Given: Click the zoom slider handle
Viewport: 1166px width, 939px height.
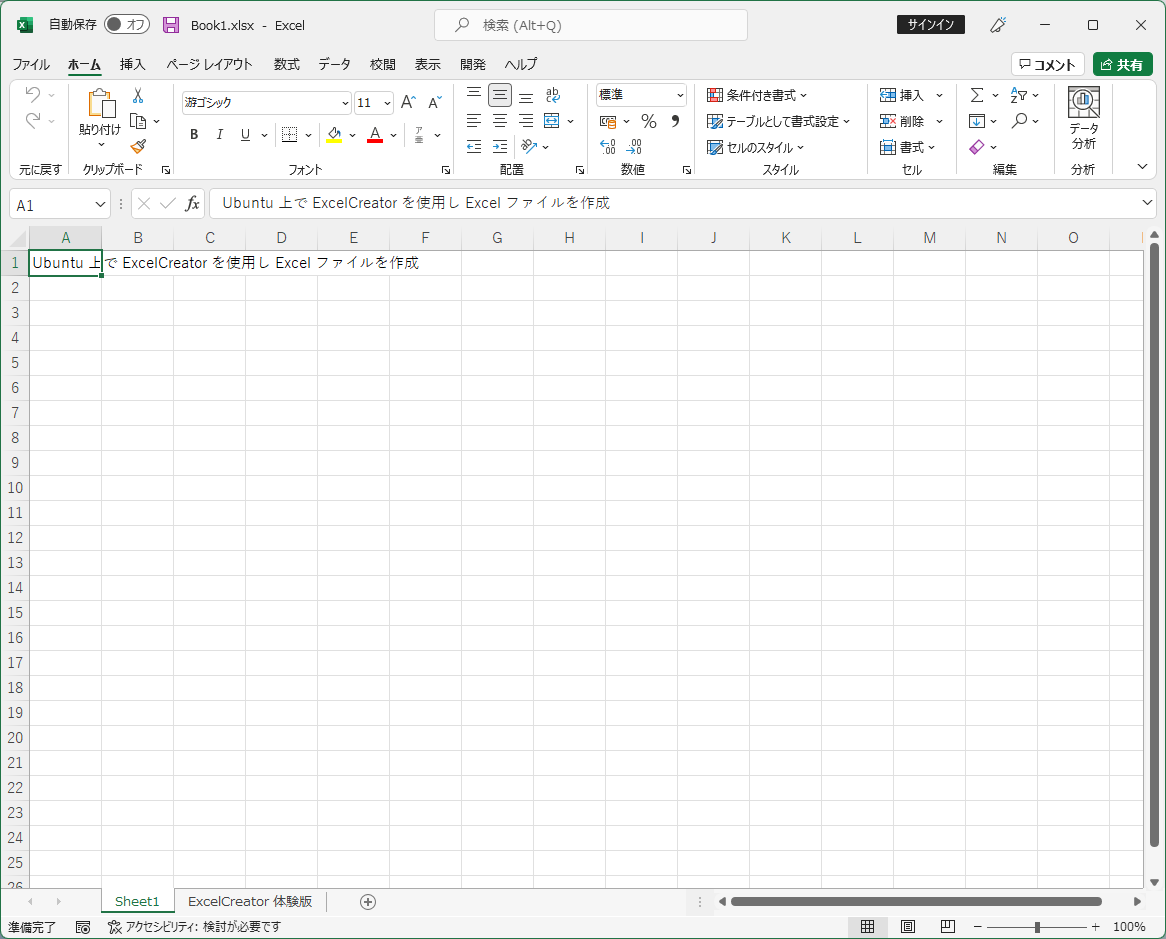Looking at the screenshot, I should [x=1037, y=927].
